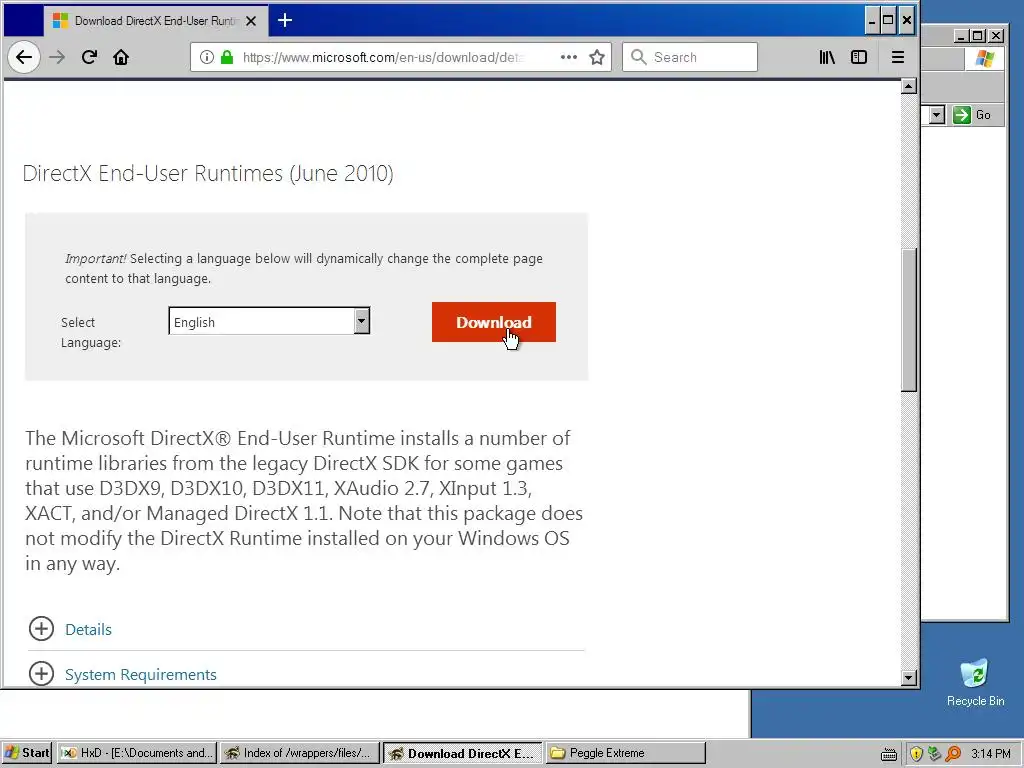Select the Download DirectX End-User Runtime tab
The image size is (1024, 768).
pyautogui.click(x=155, y=21)
